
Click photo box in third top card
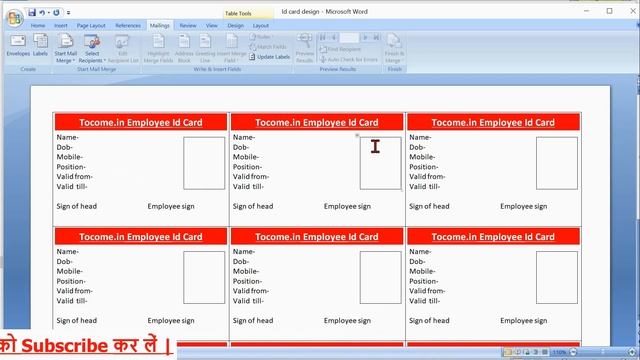(557, 163)
